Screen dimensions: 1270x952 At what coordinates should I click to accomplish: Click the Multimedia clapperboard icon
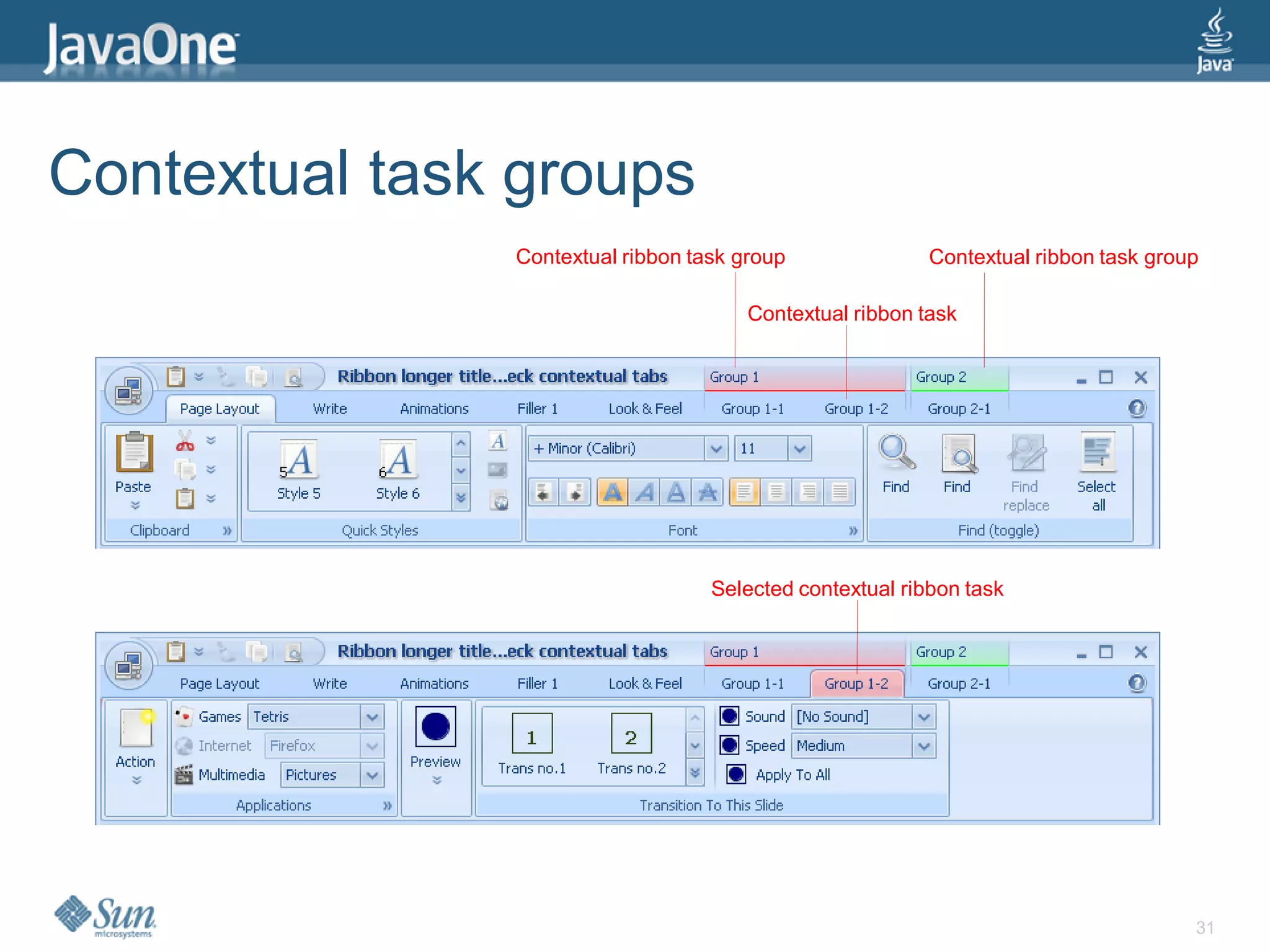click(184, 775)
